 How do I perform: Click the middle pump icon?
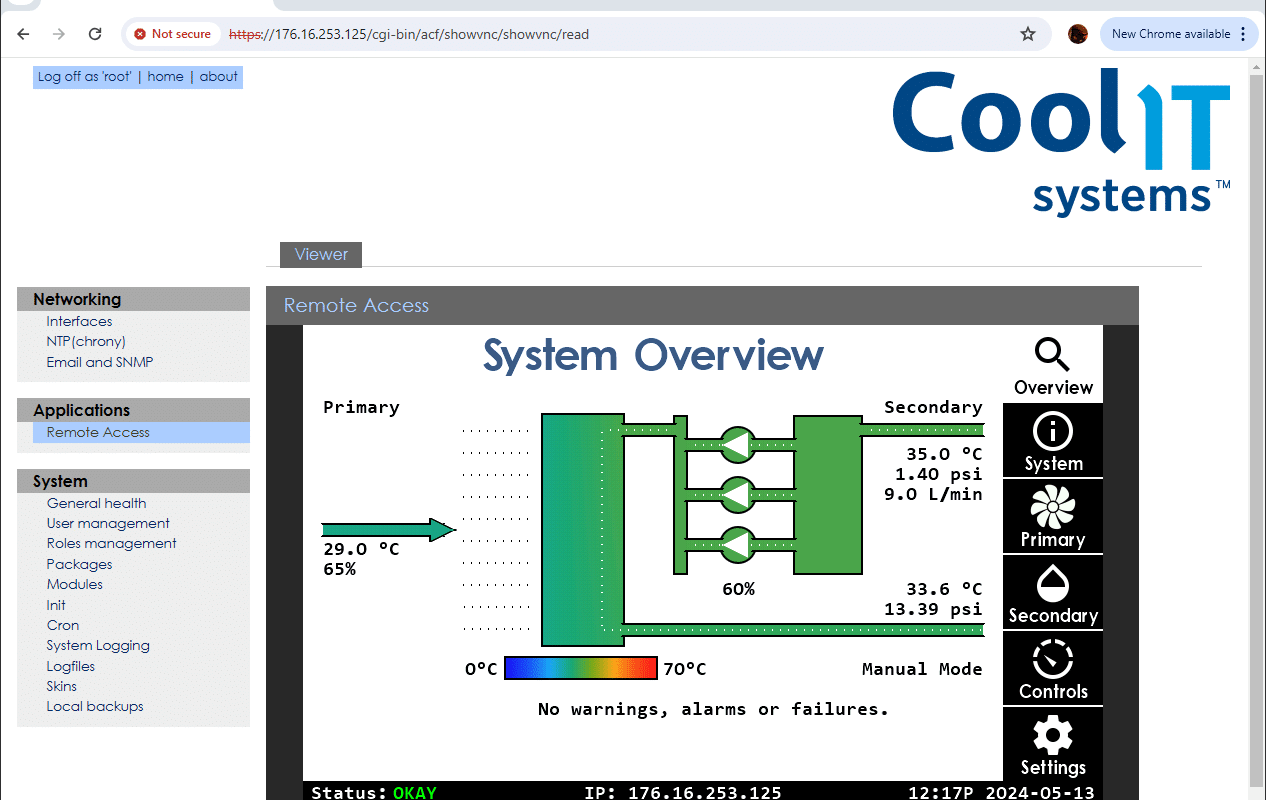point(737,494)
